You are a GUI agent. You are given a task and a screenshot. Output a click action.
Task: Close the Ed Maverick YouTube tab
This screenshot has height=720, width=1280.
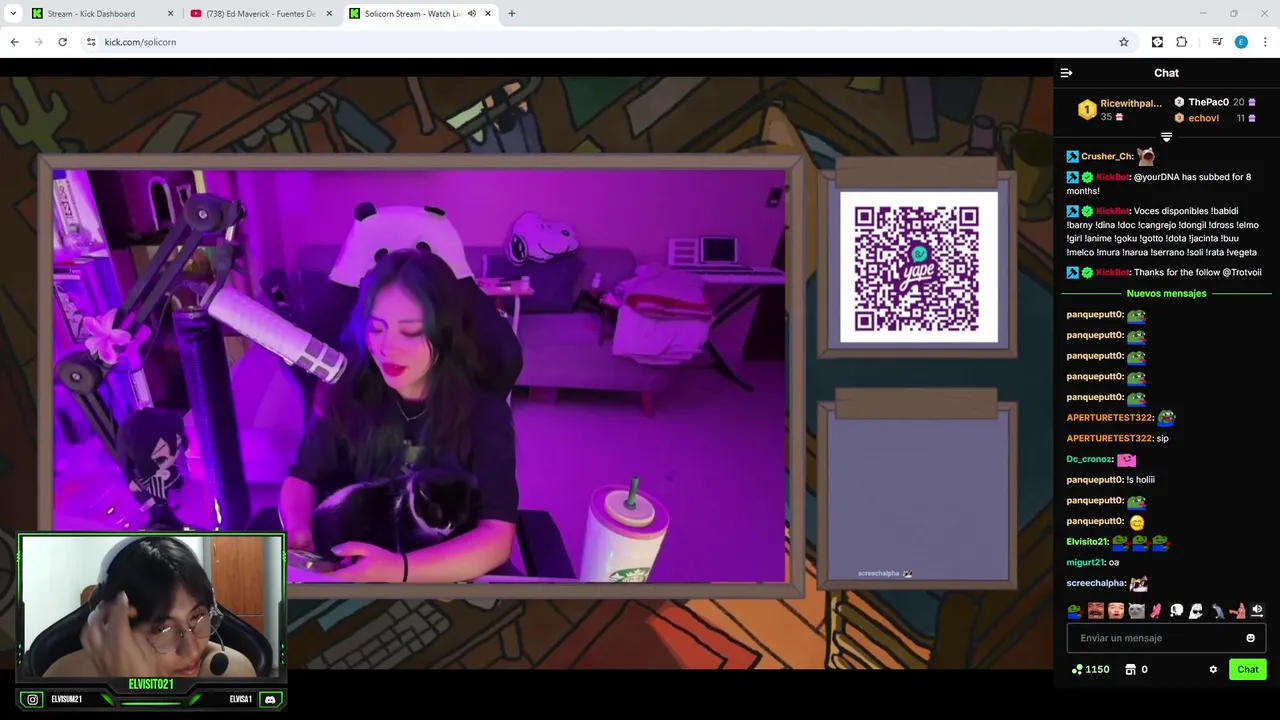[x=329, y=14]
